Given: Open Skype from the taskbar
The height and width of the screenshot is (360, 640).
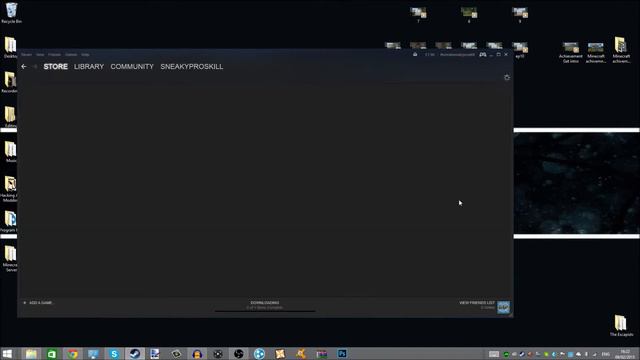Looking at the screenshot, I should click(x=114, y=353).
